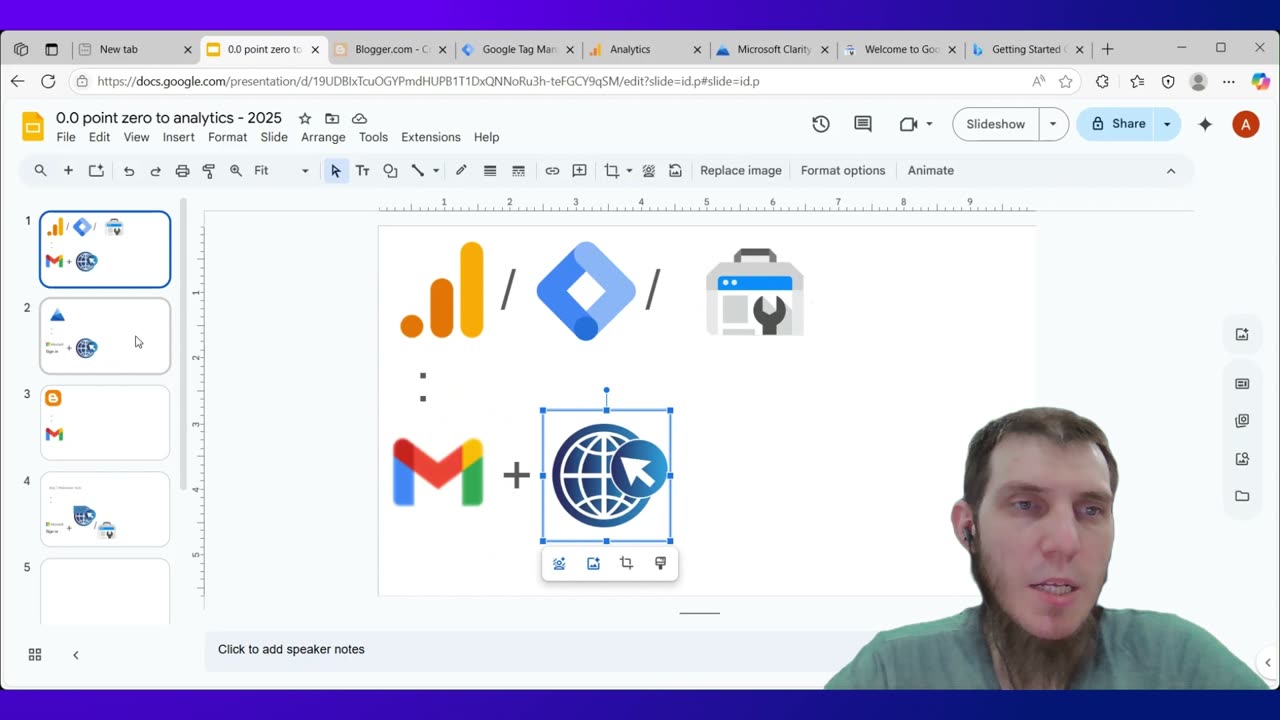Open the Arrange menu
The height and width of the screenshot is (720, 1280).
323,137
